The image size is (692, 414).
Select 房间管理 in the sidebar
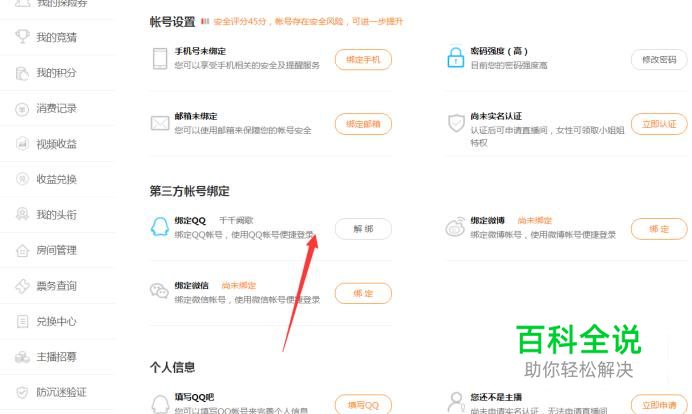click(x=56, y=250)
